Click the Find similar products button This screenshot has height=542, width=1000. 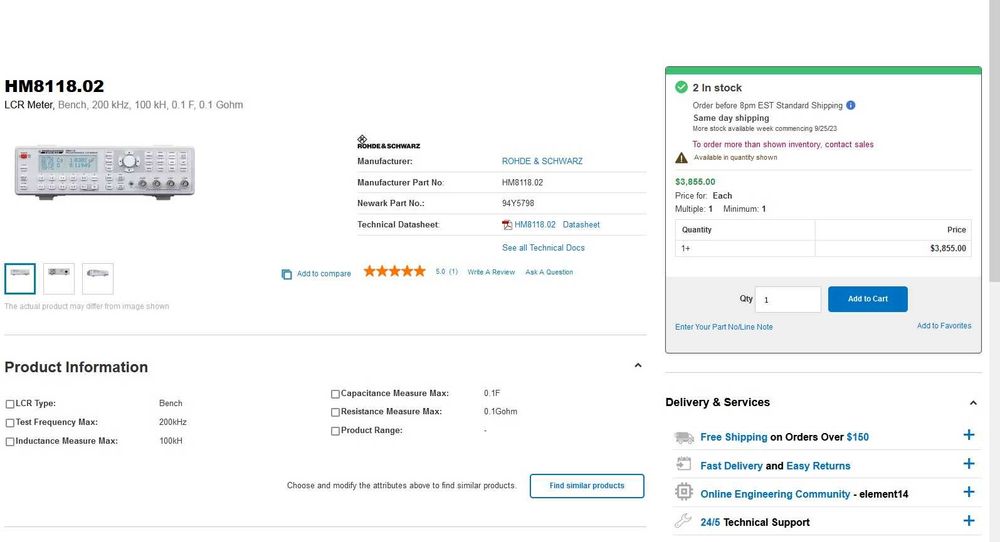tap(587, 486)
